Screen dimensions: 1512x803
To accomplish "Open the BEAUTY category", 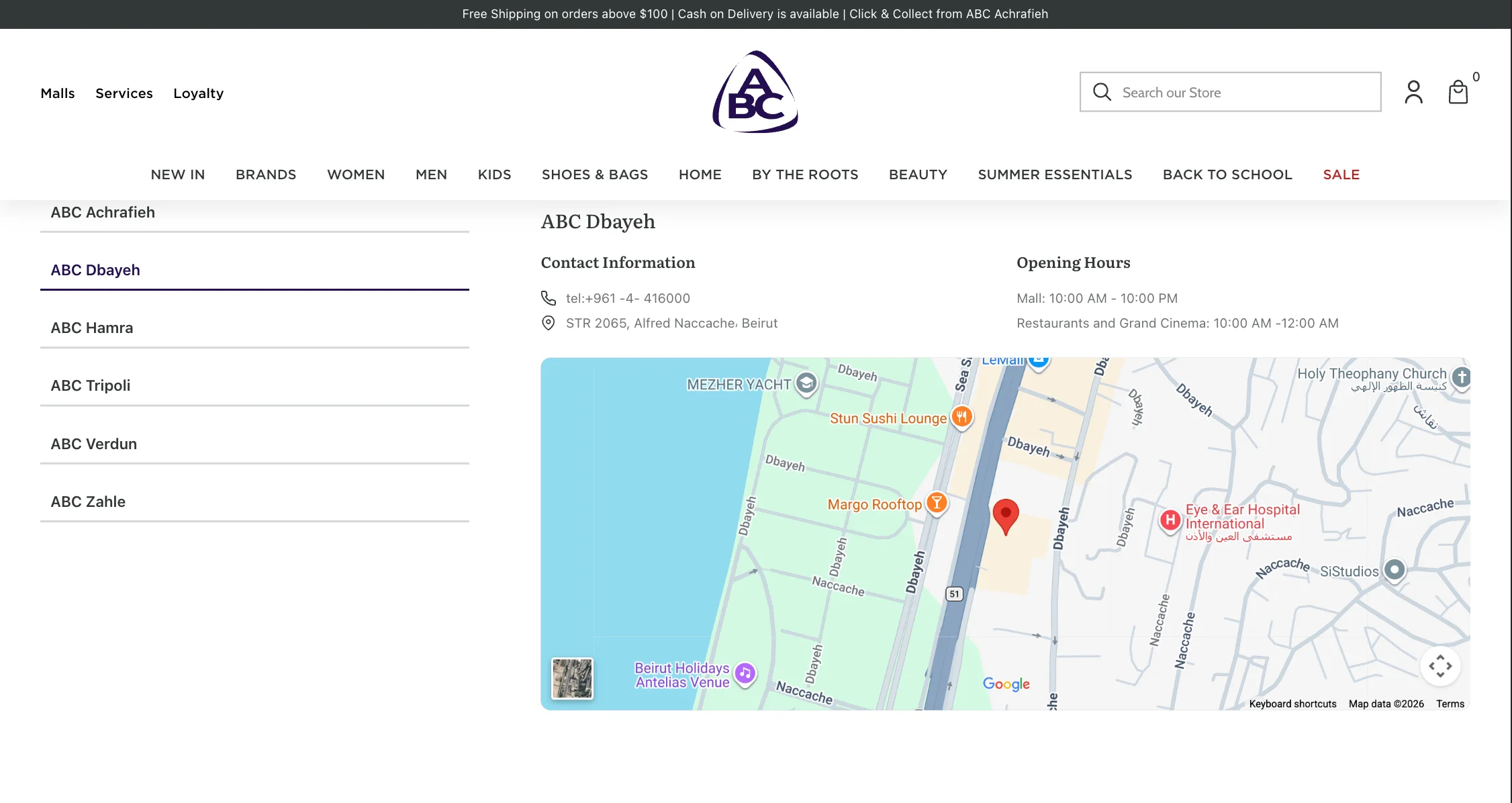I will tap(918, 175).
